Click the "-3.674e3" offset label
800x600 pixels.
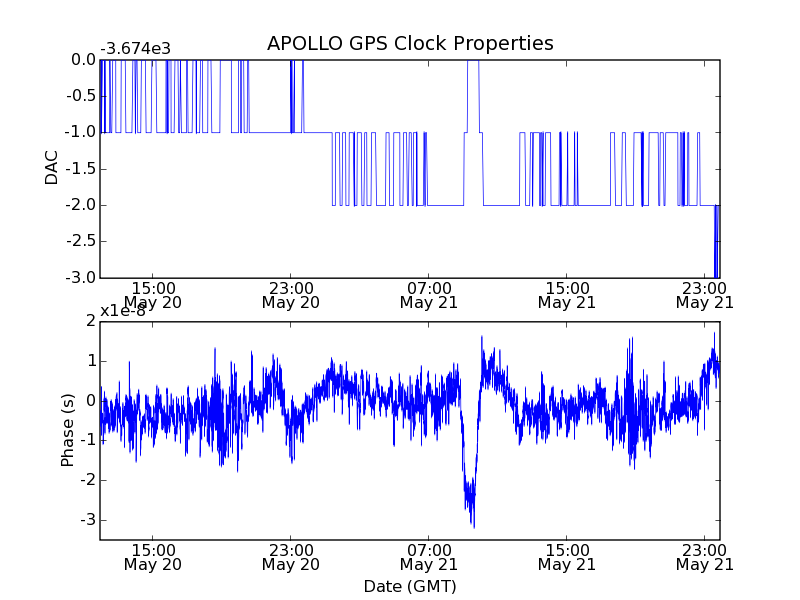pos(135,49)
